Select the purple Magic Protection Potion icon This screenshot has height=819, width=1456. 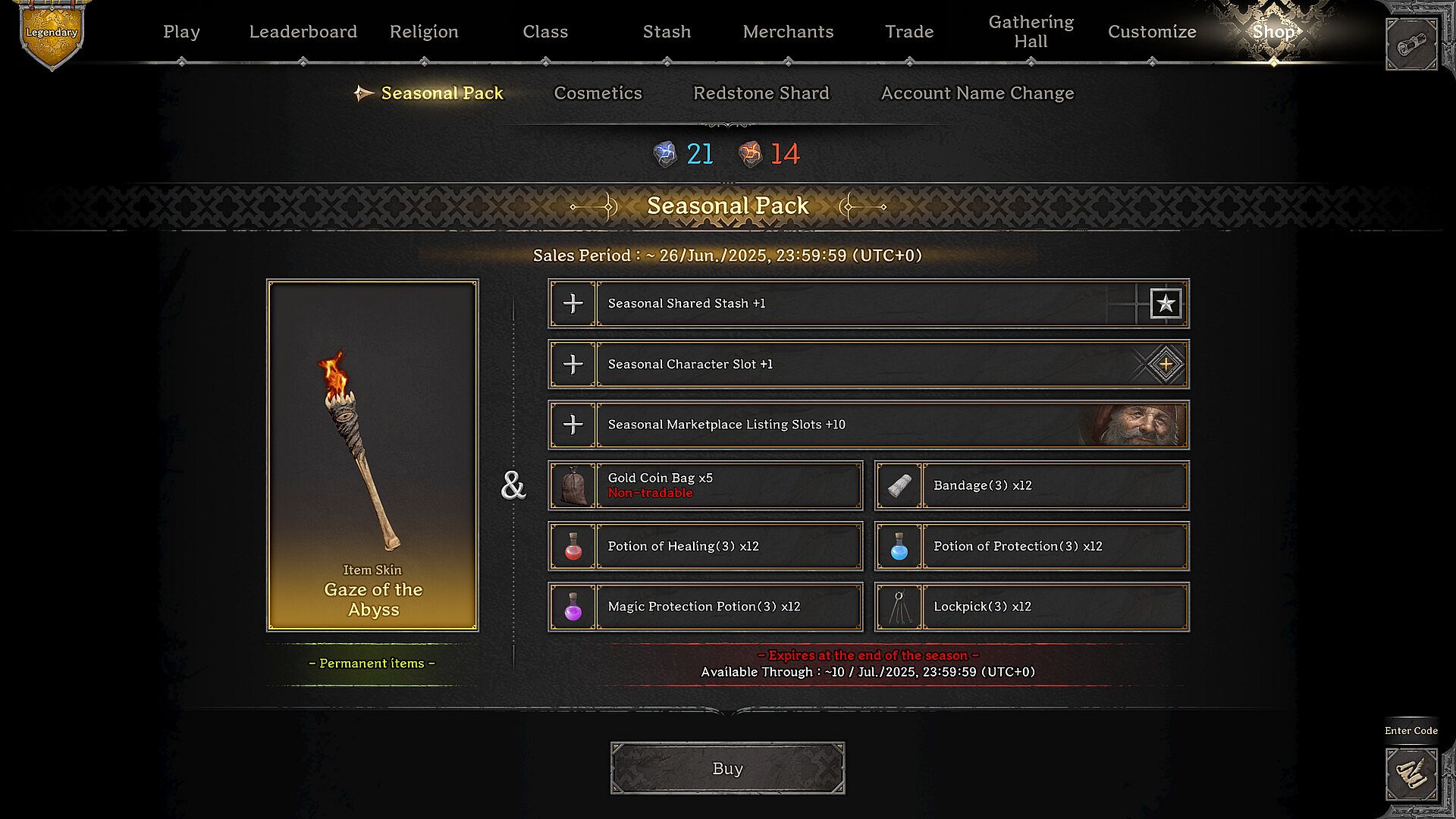(x=573, y=607)
